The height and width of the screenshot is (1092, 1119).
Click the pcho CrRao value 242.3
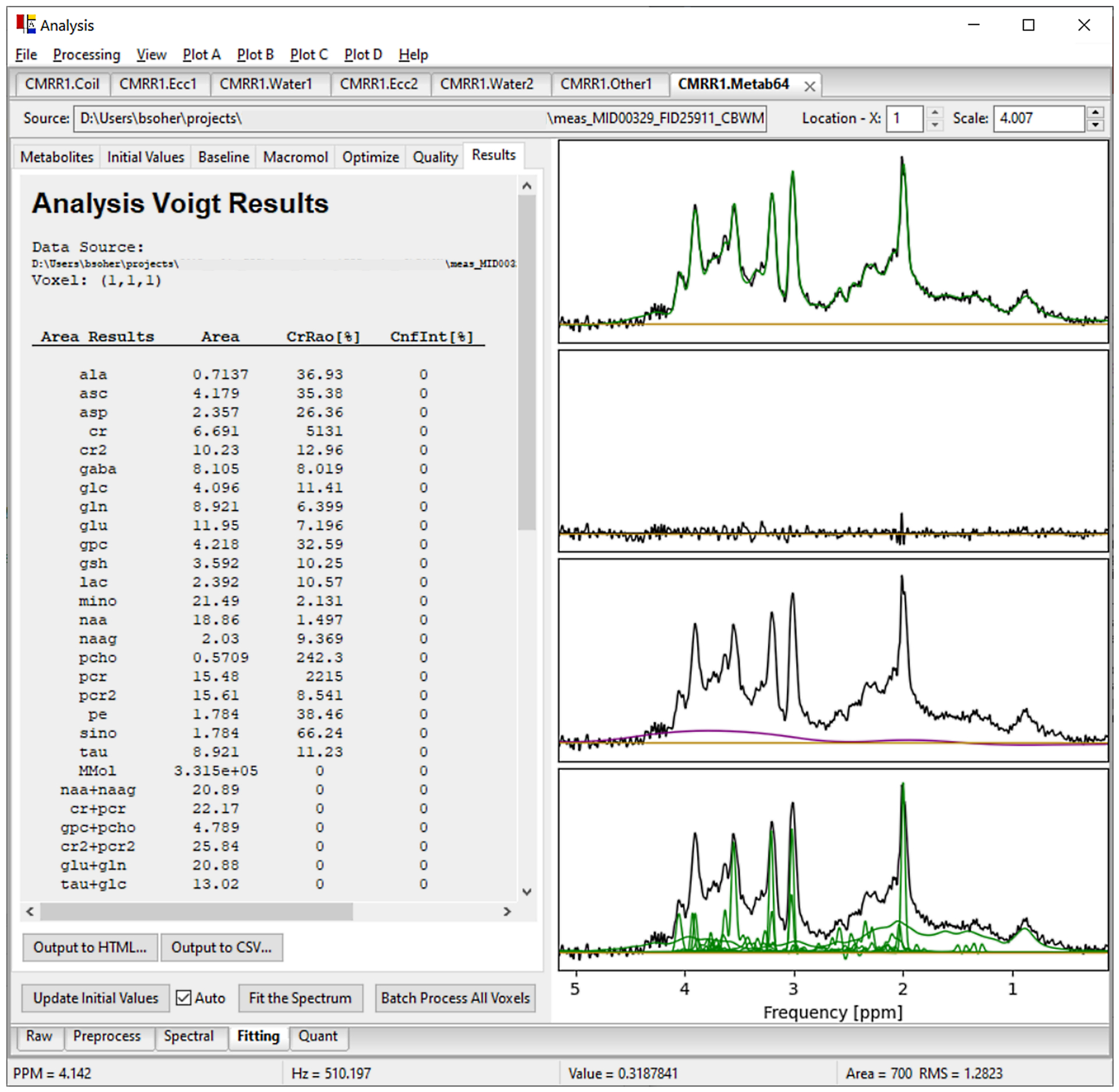point(319,657)
